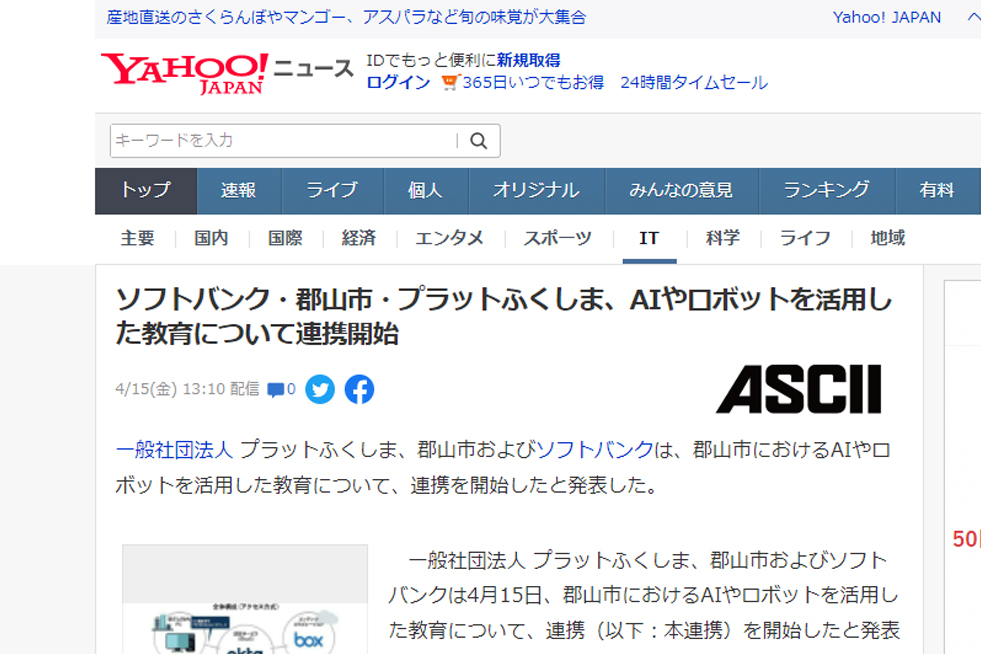Open the 365日いつでもお得 link
Screen dimensions: 981x654
point(534,83)
